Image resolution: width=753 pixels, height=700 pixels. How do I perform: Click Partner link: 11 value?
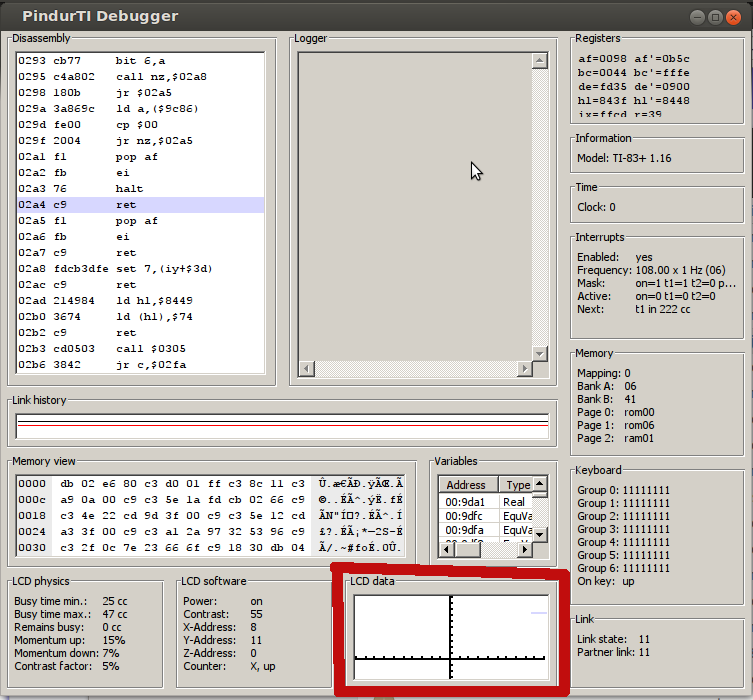[614, 652]
